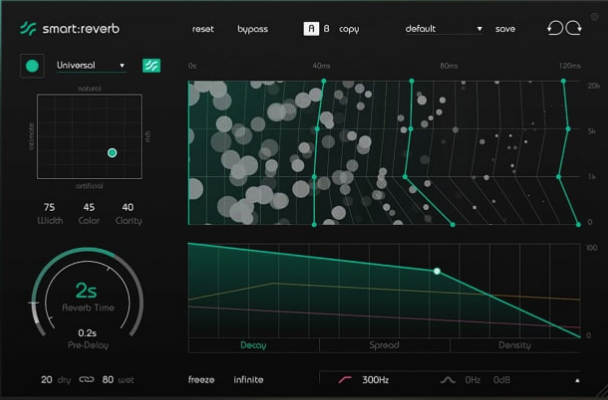Click the 0.2s Pre-Delay value
Image resolution: width=608 pixels, height=400 pixels.
coord(87,333)
